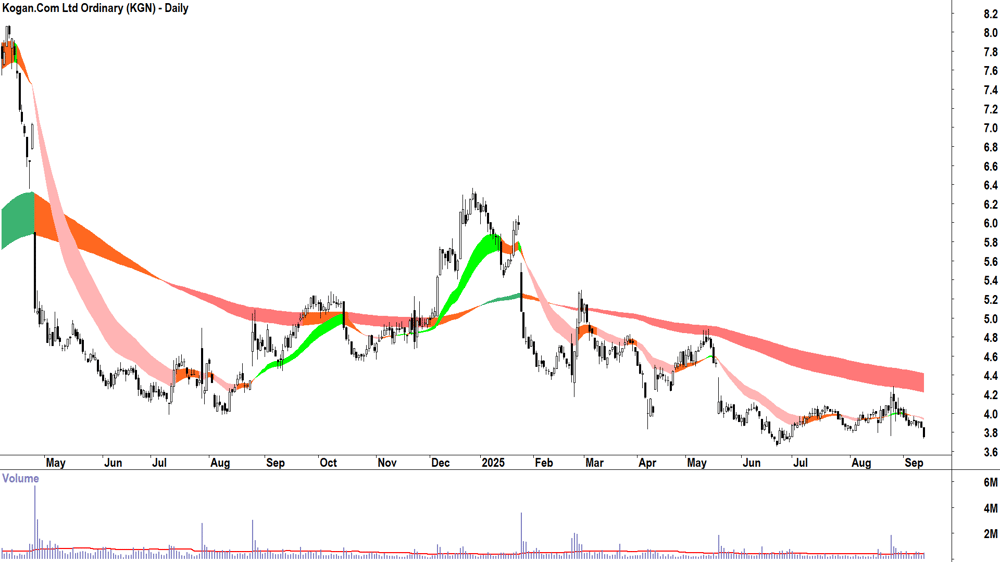Click the 8.0 price axis label
The height and width of the screenshot is (562, 1000).
click(x=990, y=33)
